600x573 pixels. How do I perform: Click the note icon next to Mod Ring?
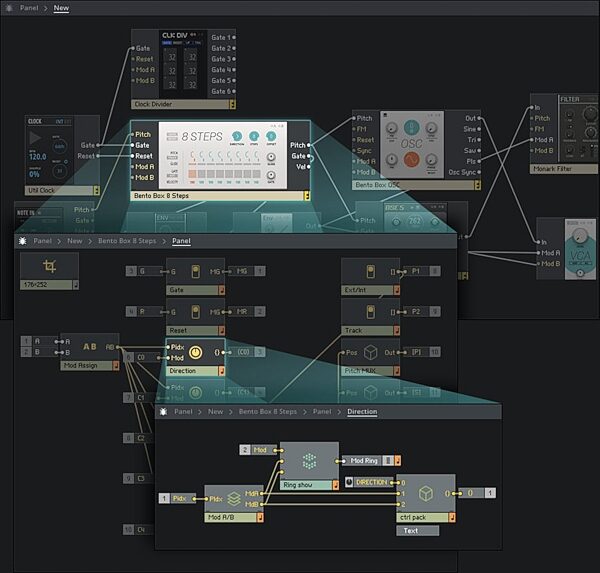pos(398,461)
